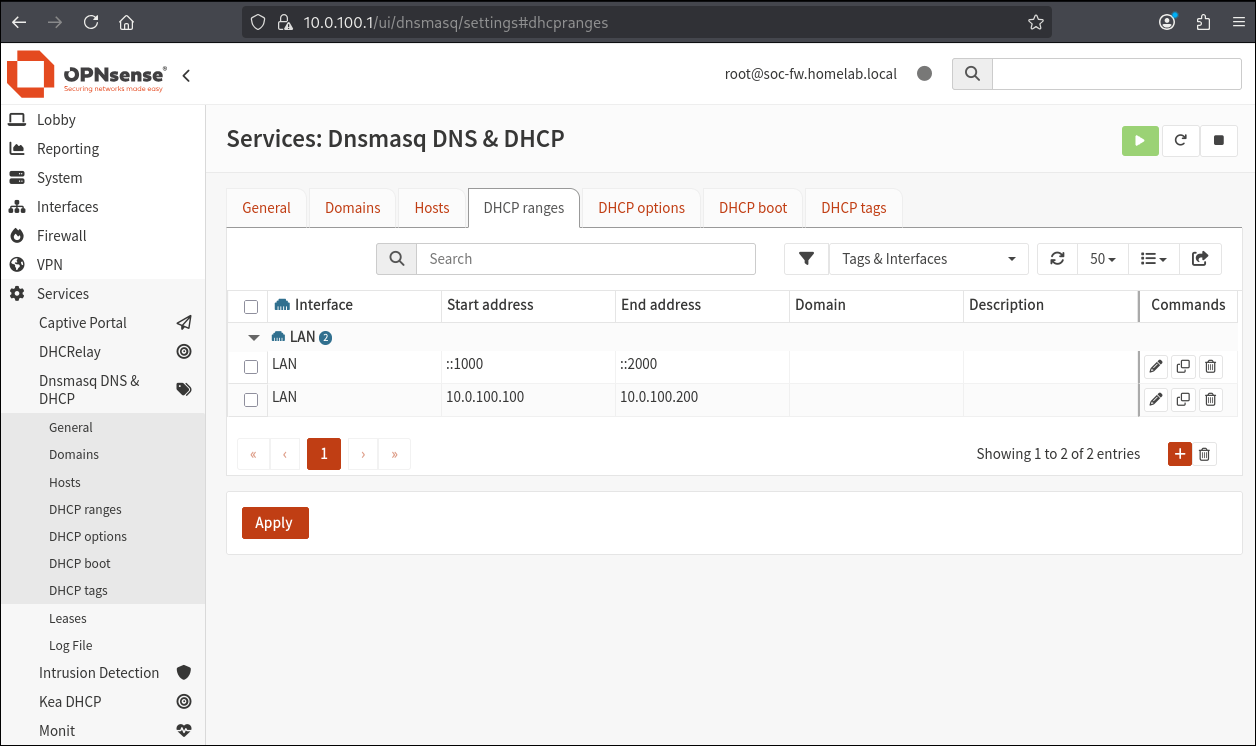Viewport: 1256px width, 746px height.
Task: Click the OPNsense logo
Action: tap(85, 75)
